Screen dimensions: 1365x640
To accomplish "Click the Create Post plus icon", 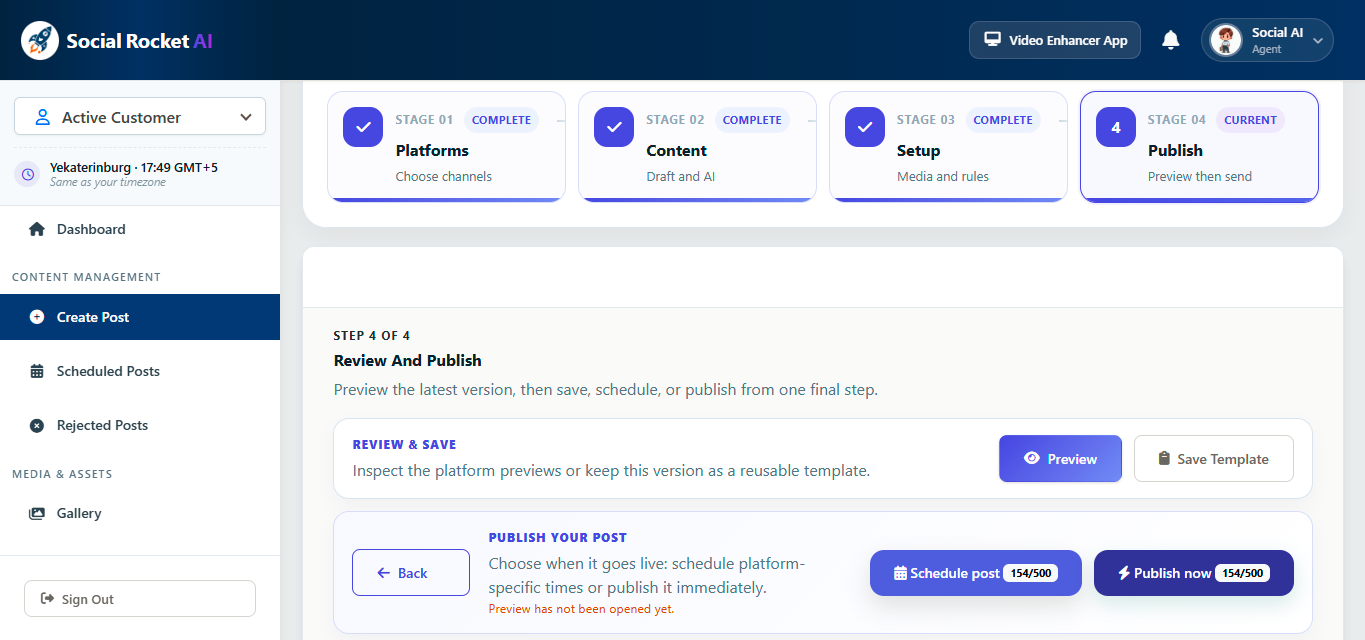I will click(x=37, y=317).
